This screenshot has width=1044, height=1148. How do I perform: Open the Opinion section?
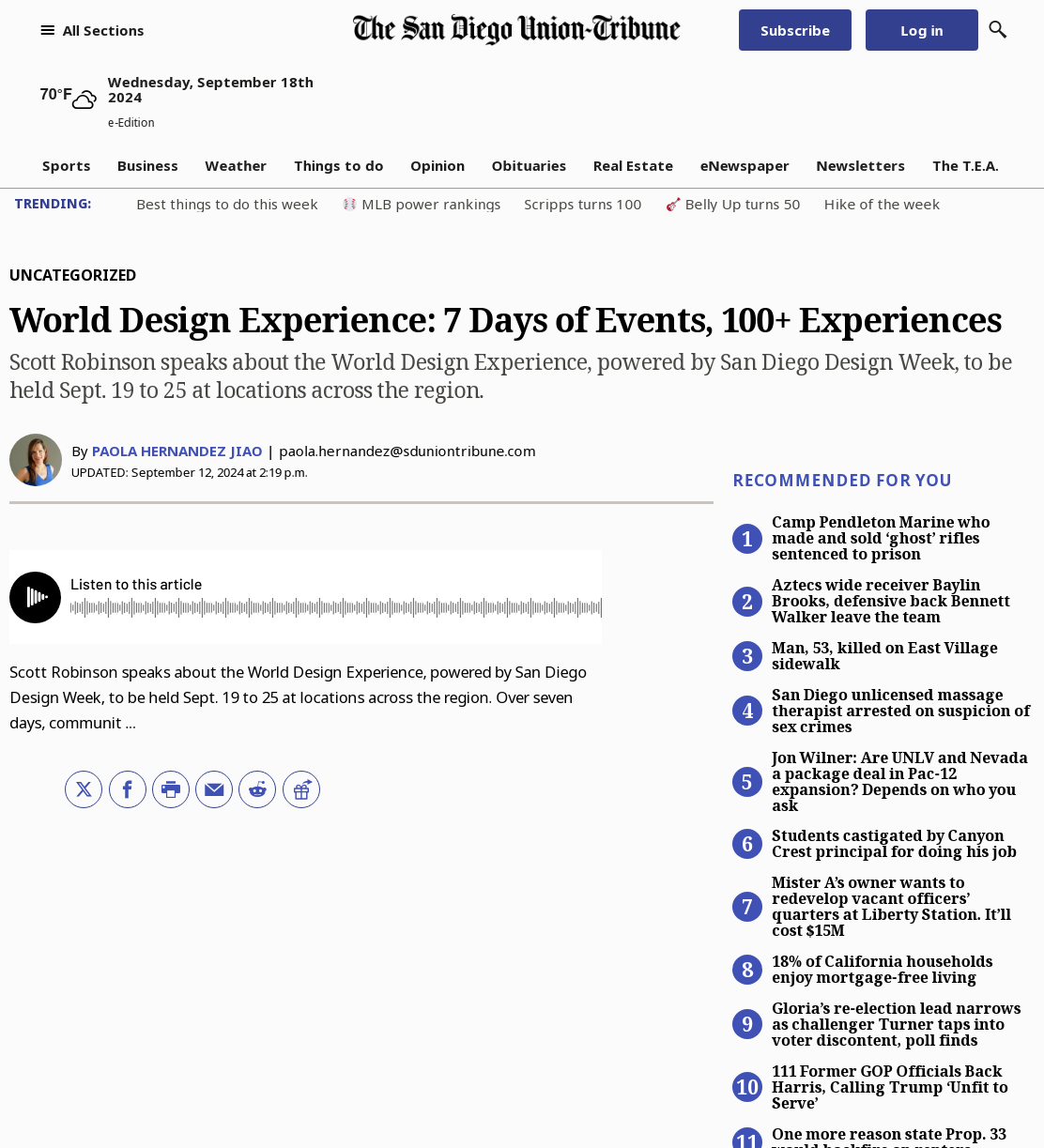pos(438,166)
